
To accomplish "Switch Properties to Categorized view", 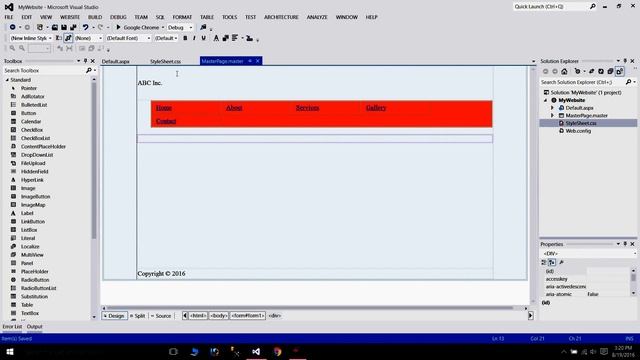I will (544, 262).
